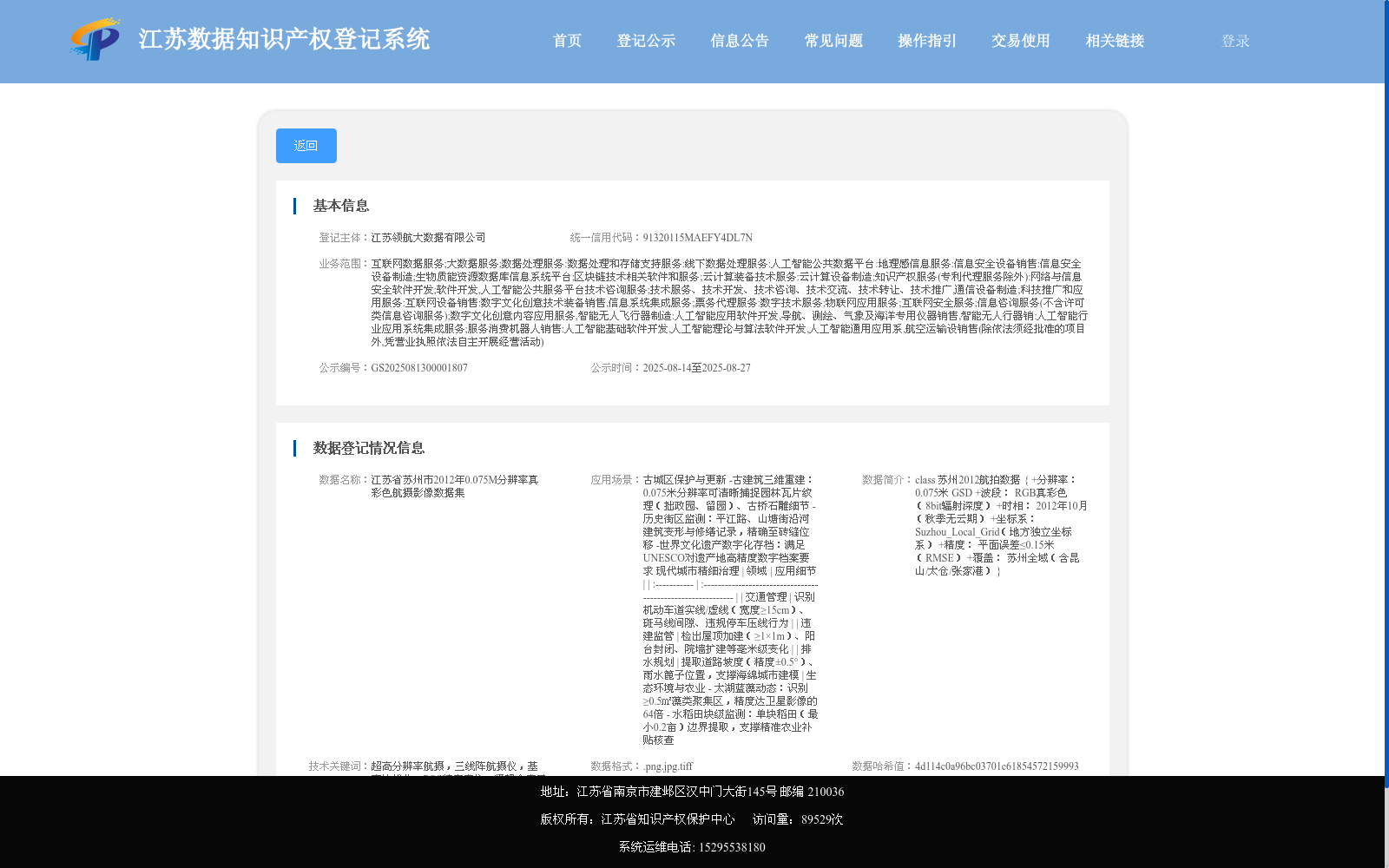Open 相关链接 in the header
Viewport: 1389px width, 868px height.
tap(1115, 41)
